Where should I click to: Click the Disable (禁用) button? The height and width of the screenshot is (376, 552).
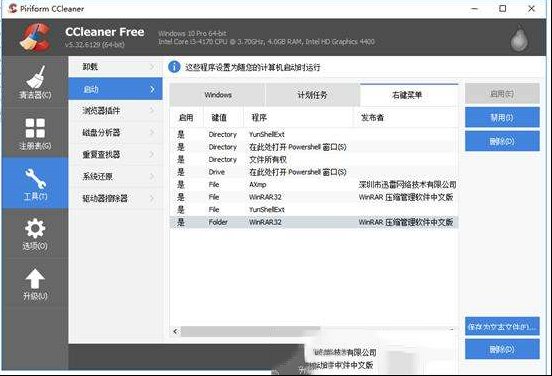pyautogui.click(x=502, y=117)
